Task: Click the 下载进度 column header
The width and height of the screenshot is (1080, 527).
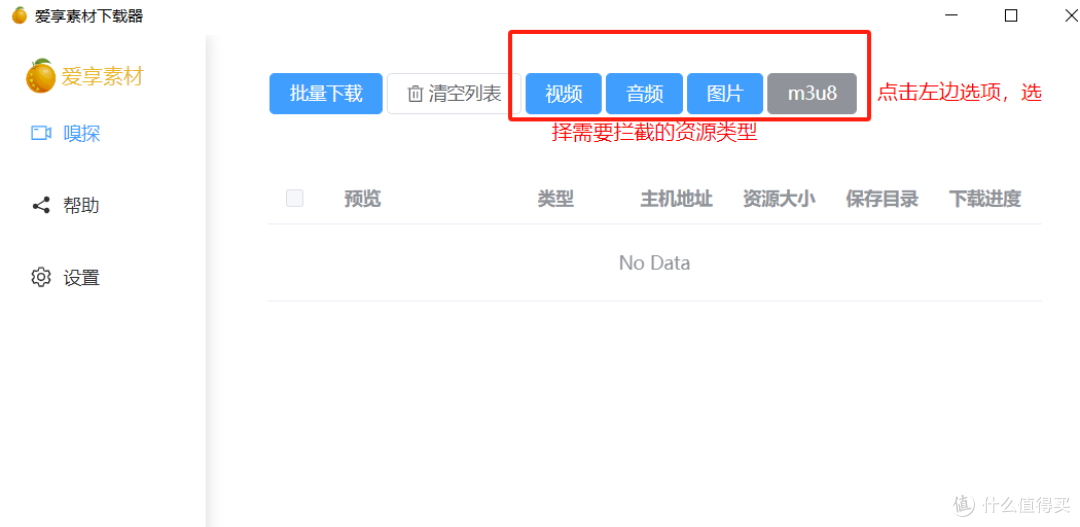Action: (x=984, y=199)
